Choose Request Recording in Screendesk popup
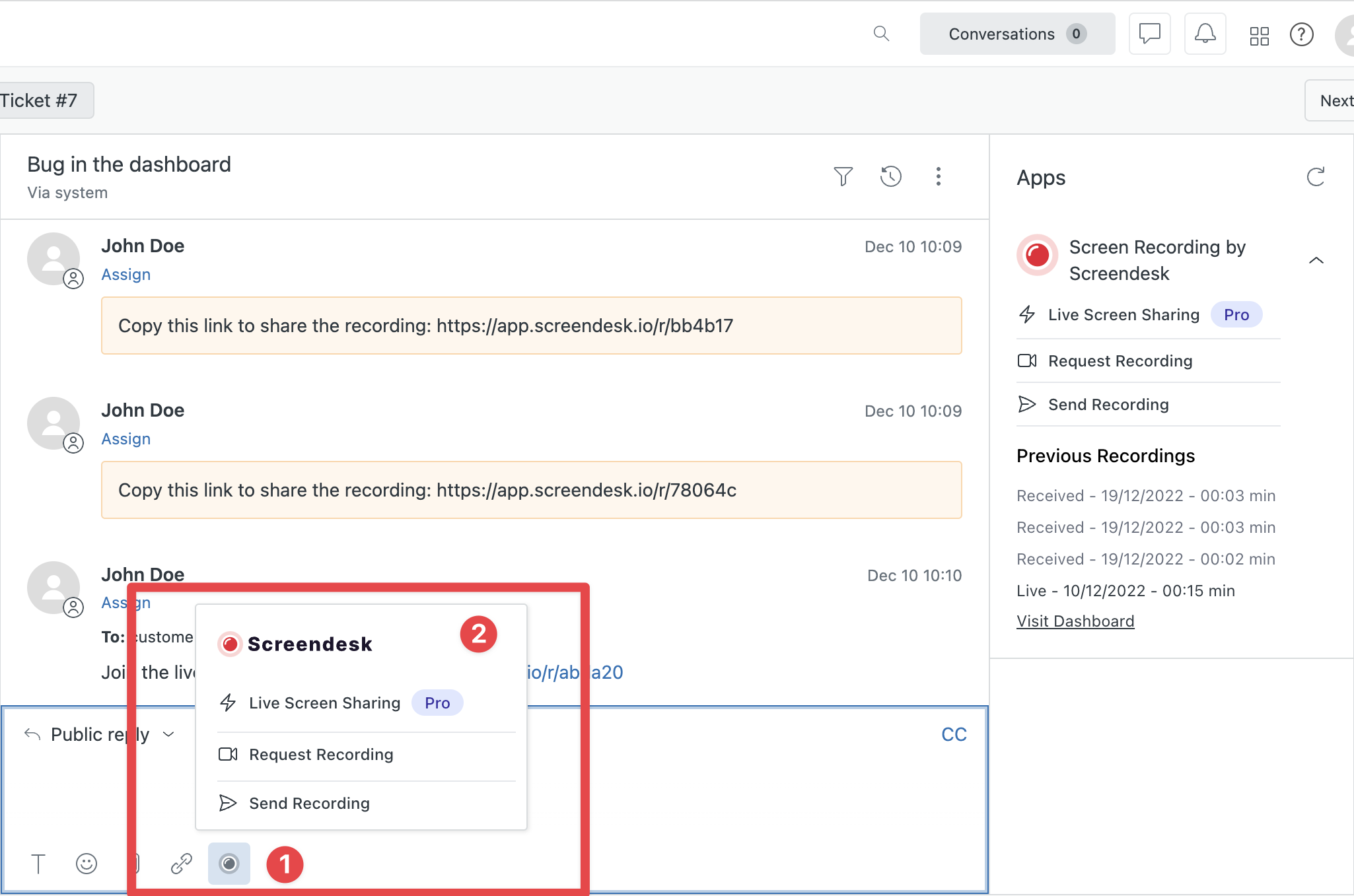This screenshot has width=1354, height=896. 321,755
